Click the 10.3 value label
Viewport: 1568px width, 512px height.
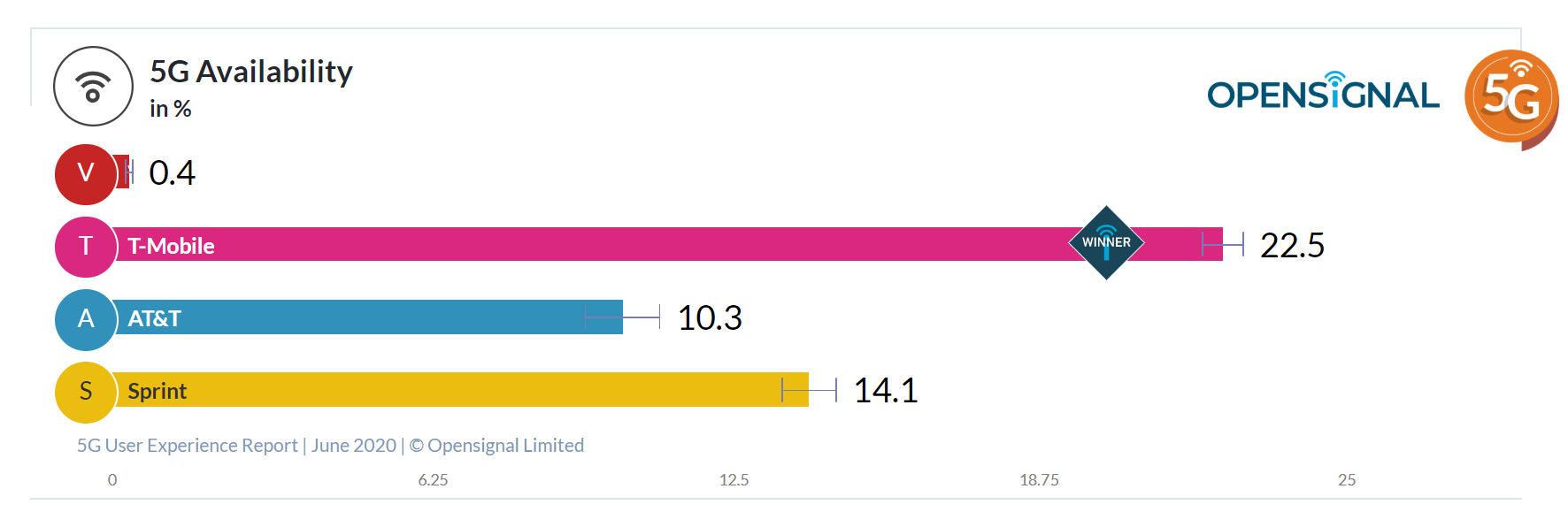710,318
